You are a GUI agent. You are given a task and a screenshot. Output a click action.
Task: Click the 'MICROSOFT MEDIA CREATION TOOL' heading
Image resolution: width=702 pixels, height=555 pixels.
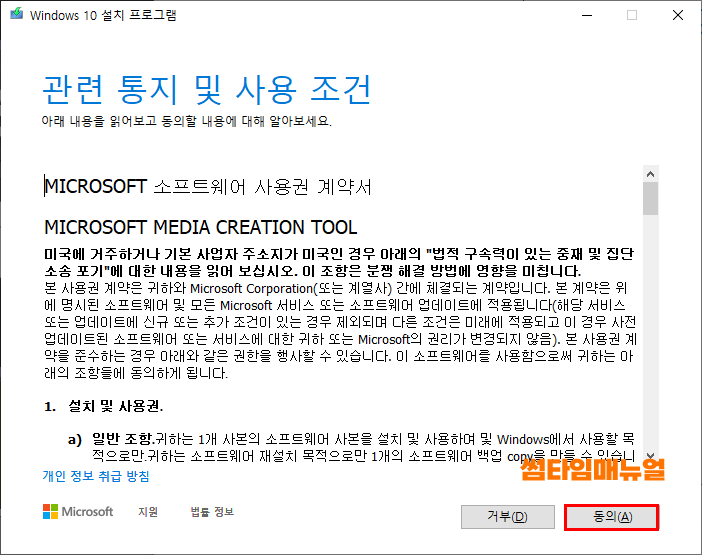pos(201,227)
